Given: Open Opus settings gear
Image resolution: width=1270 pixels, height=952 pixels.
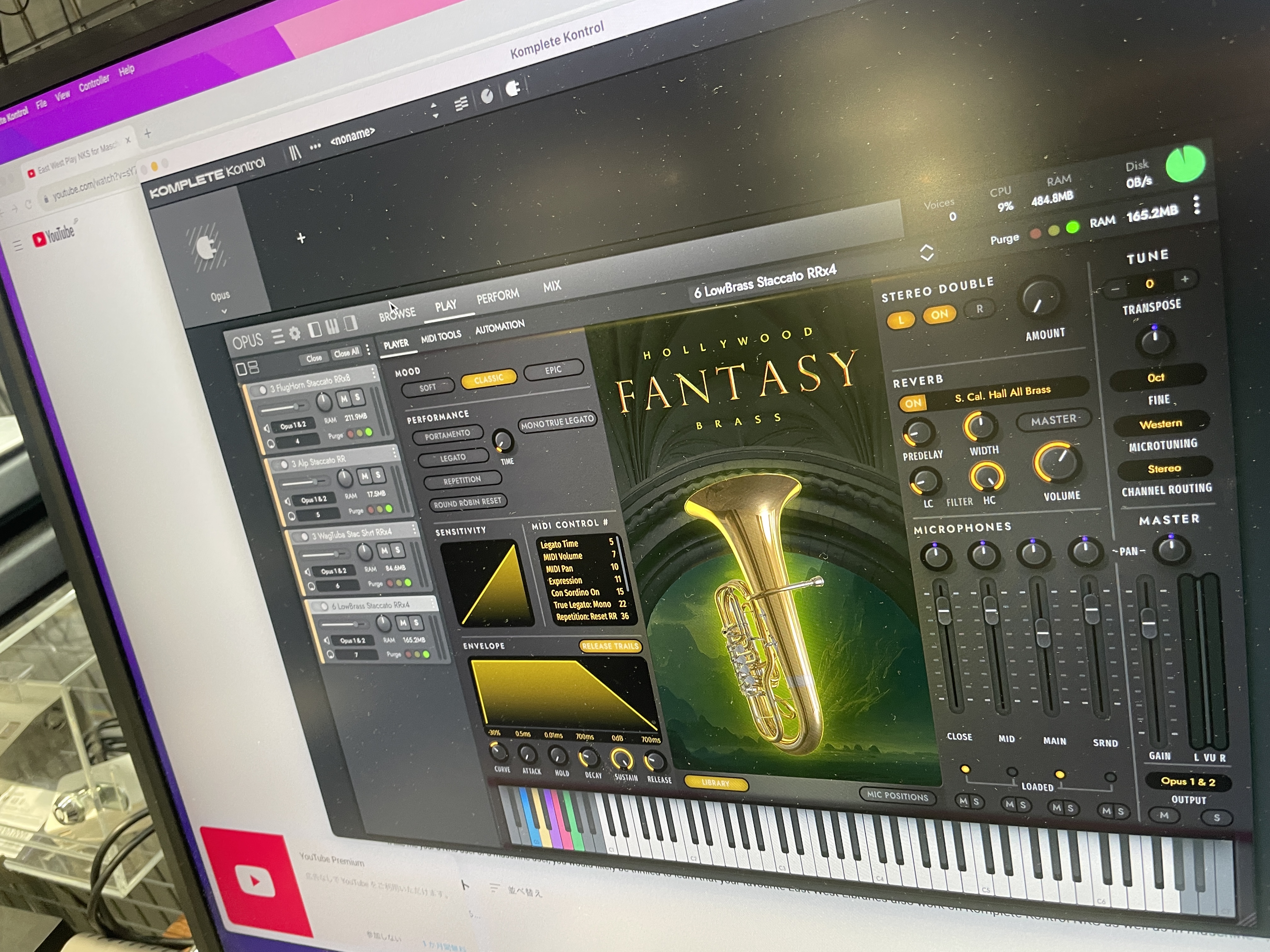Looking at the screenshot, I should (x=295, y=333).
